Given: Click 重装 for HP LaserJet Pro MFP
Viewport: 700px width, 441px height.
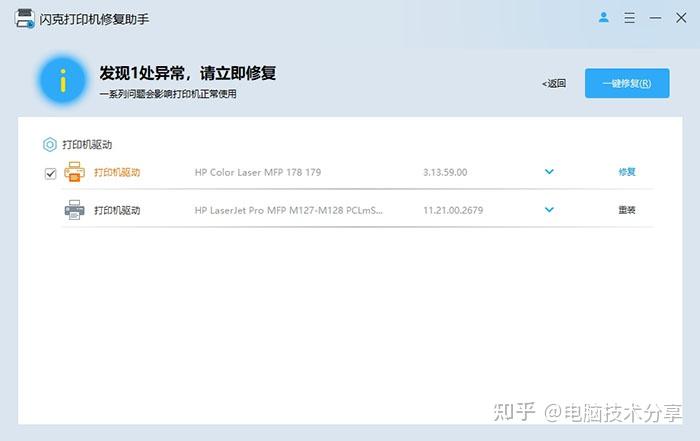Looking at the screenshot, I should point(627,210).
